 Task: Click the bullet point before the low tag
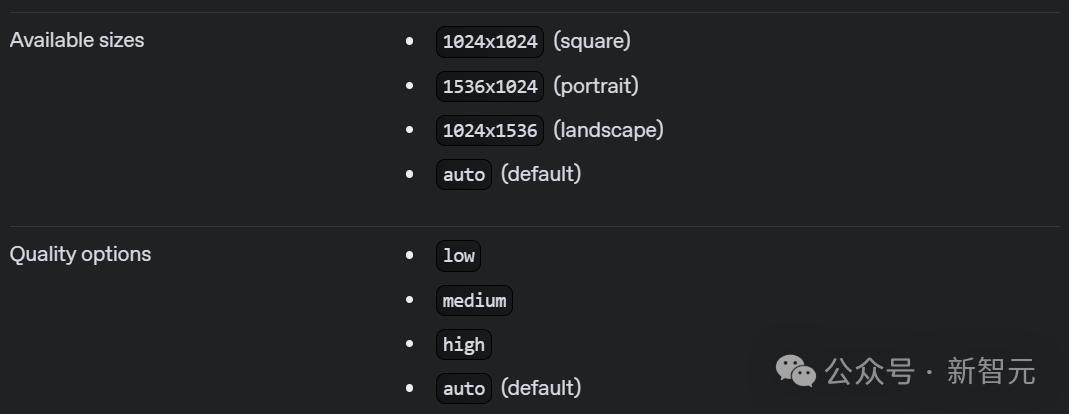(x=409, y=256)
